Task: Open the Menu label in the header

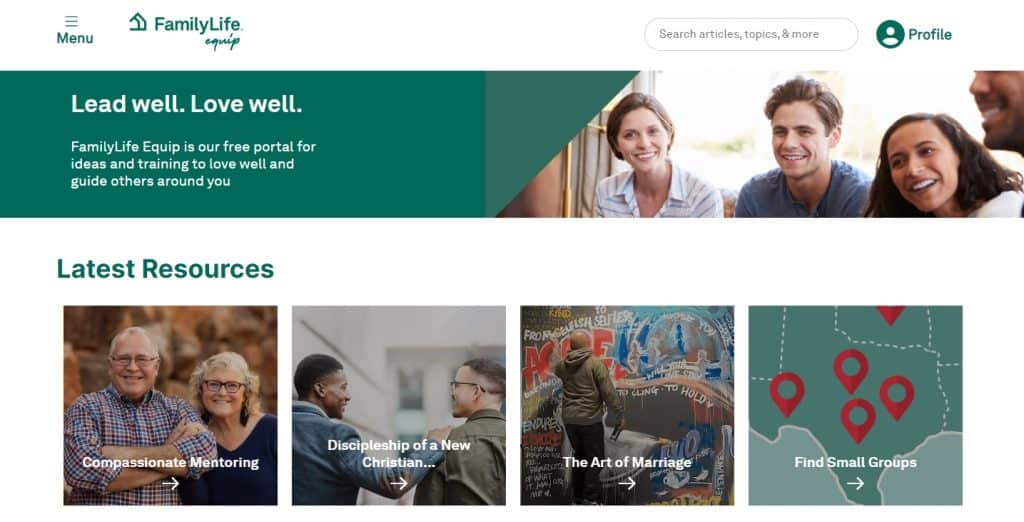Action: click(x=74, y=39)
